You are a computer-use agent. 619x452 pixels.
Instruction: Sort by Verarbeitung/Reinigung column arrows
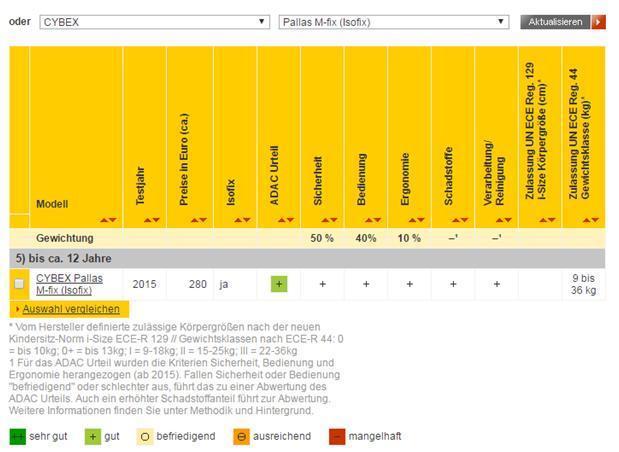[x=504, y=220]
